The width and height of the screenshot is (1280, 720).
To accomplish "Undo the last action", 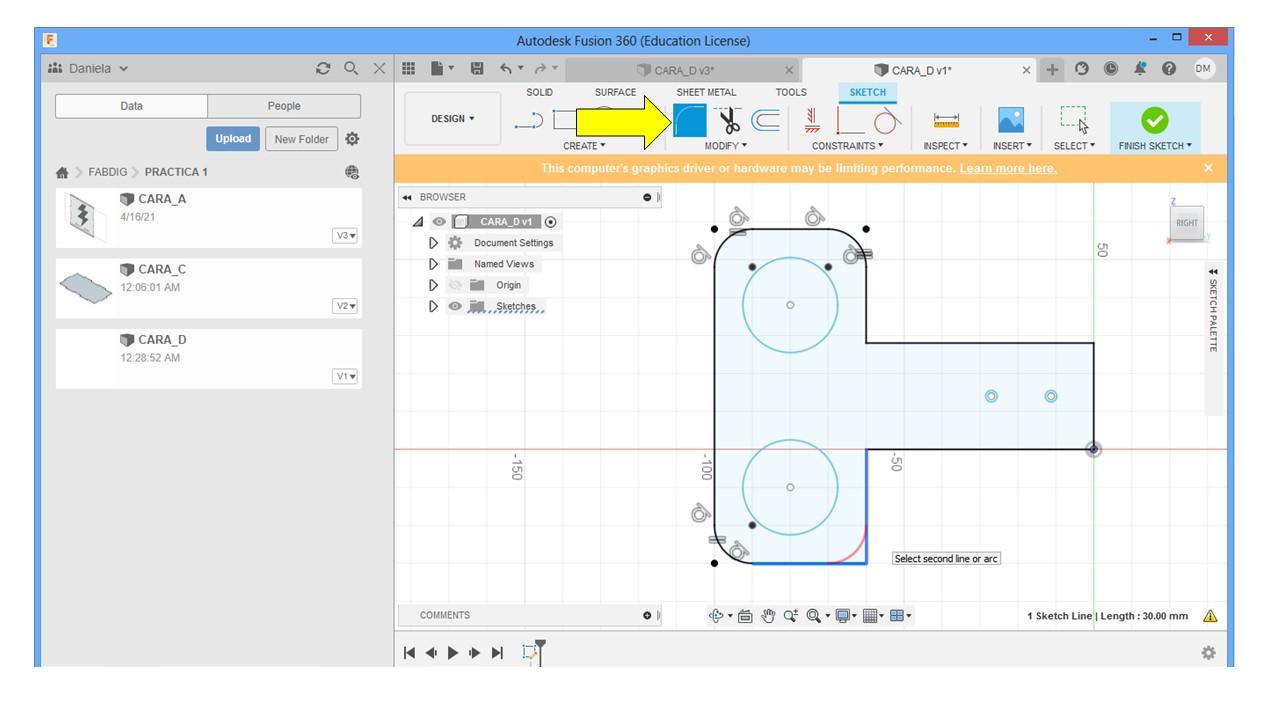I will click(506, 69).
